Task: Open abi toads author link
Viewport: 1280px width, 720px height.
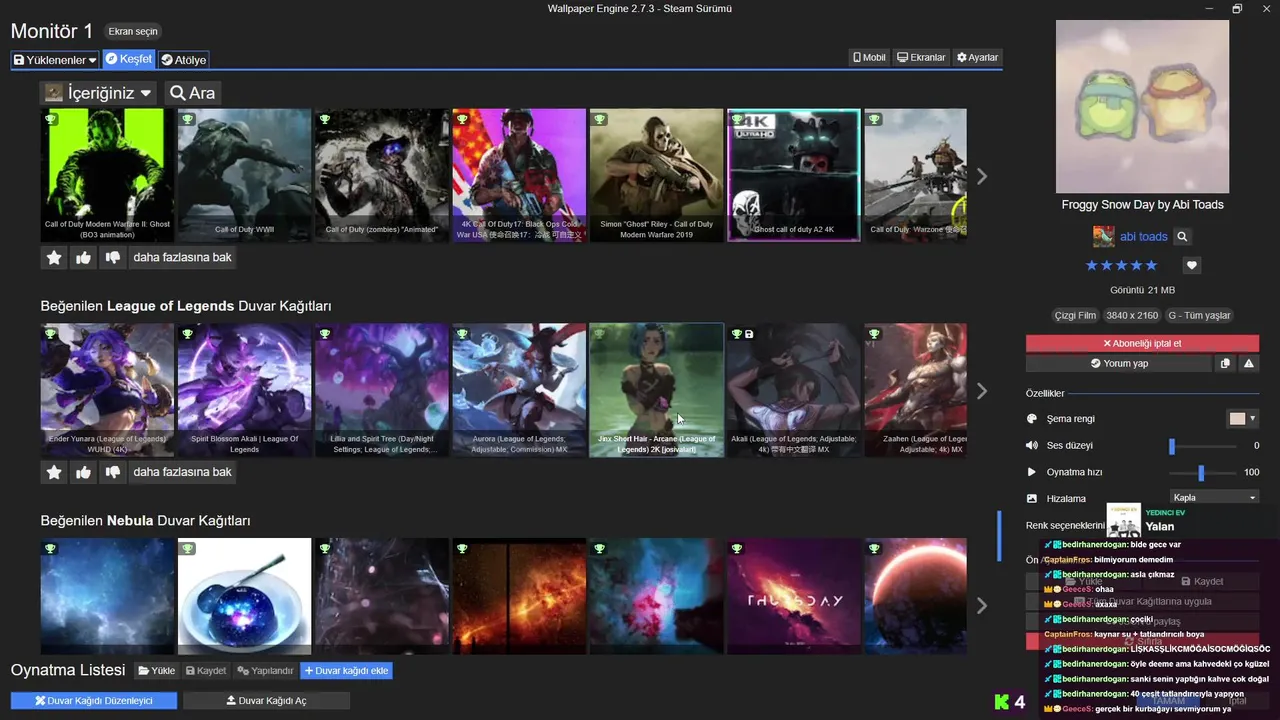Action: click(1143, 237)
